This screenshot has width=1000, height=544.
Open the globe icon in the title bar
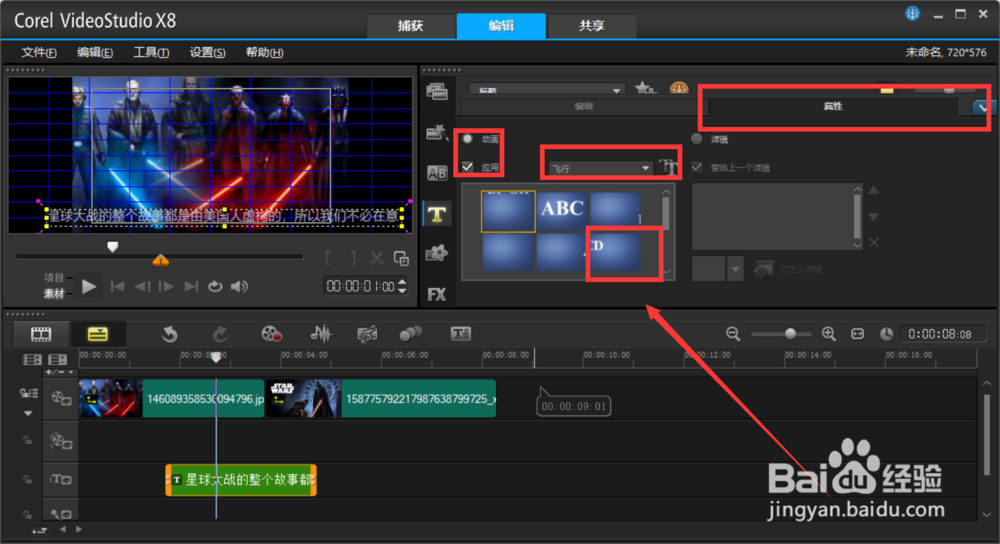click(913, 13)
